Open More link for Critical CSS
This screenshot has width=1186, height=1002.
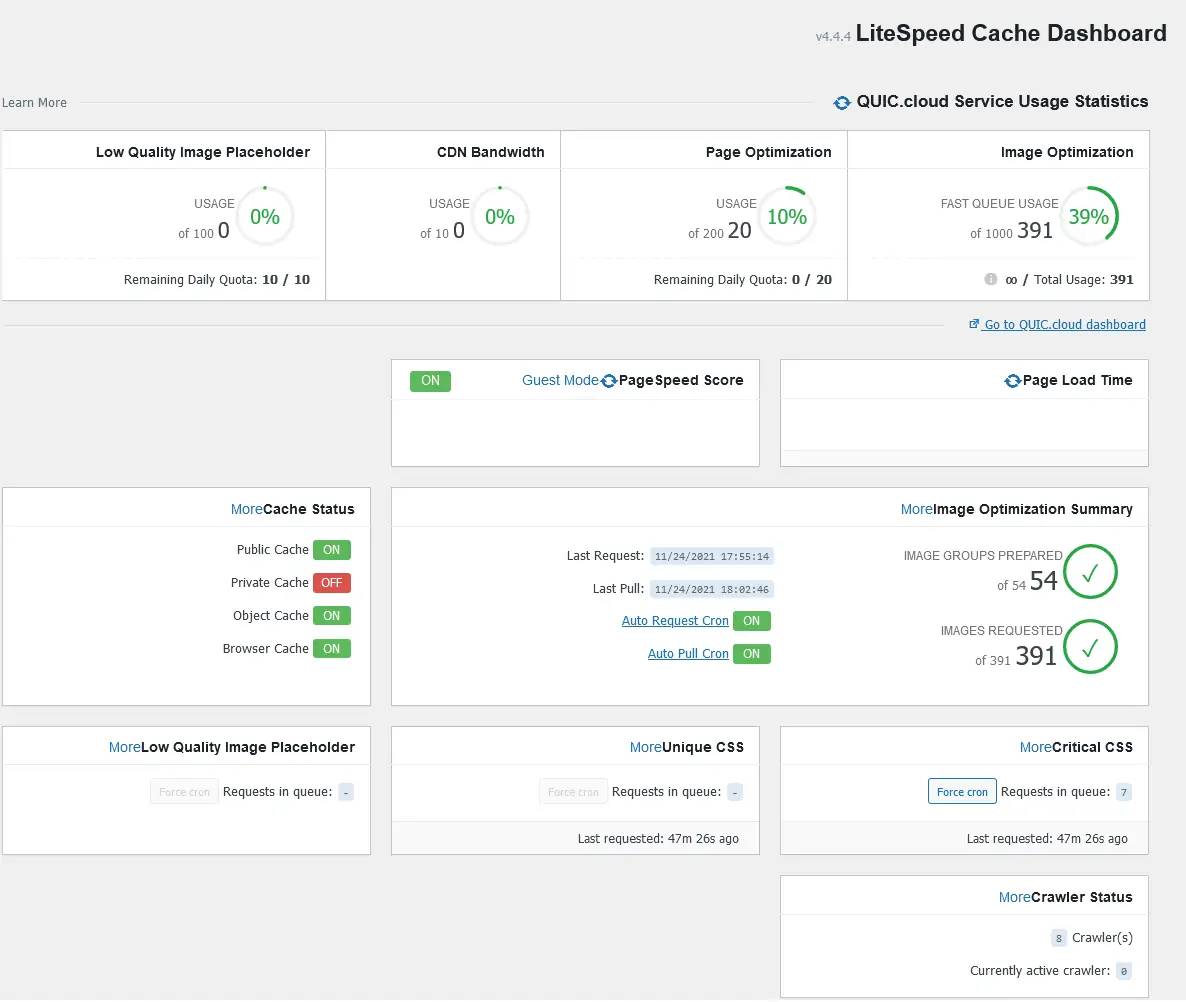pyautogui.click(x=1035, y=747)
